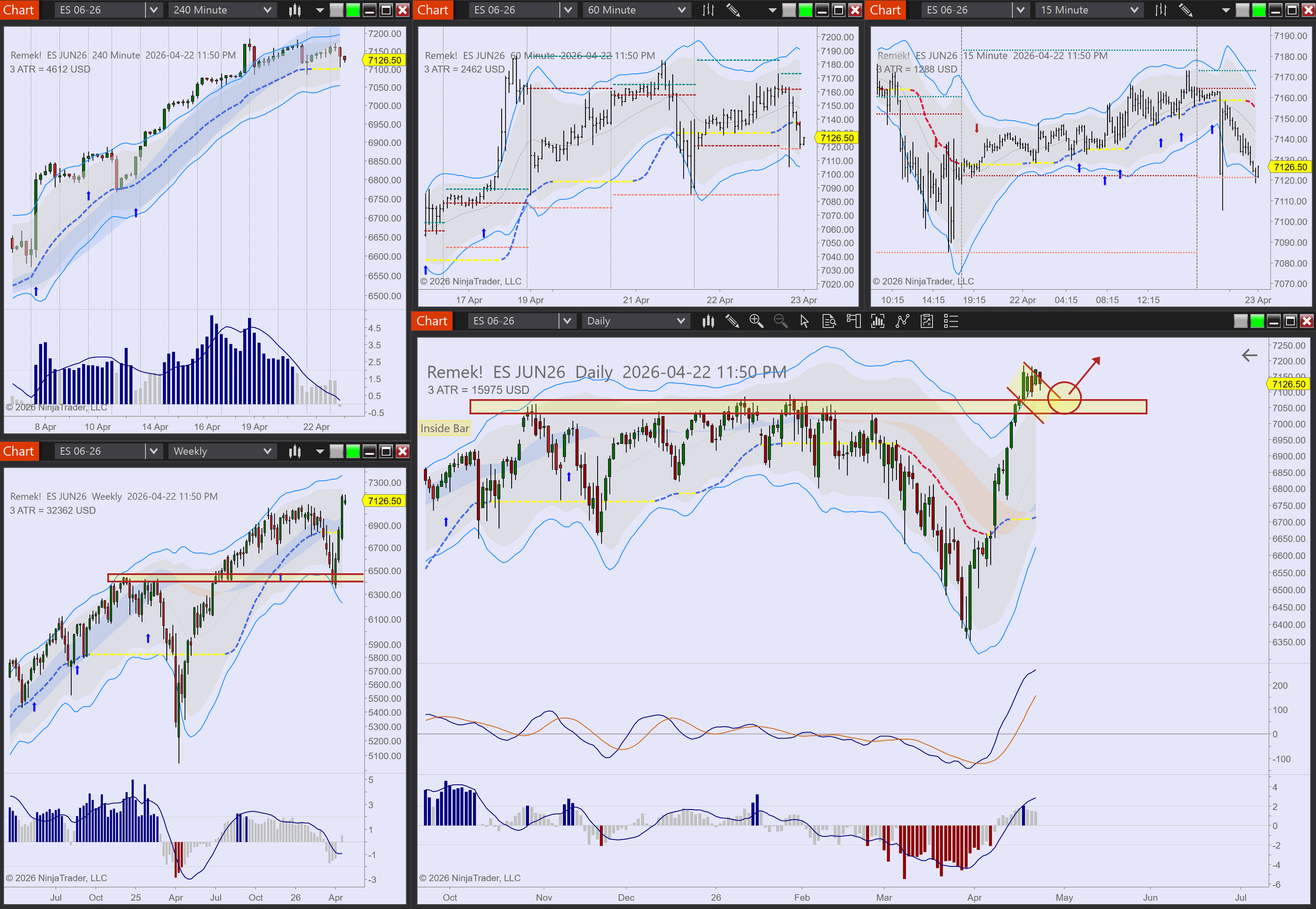Click the zoom in magnifier icon

point(756,321)
